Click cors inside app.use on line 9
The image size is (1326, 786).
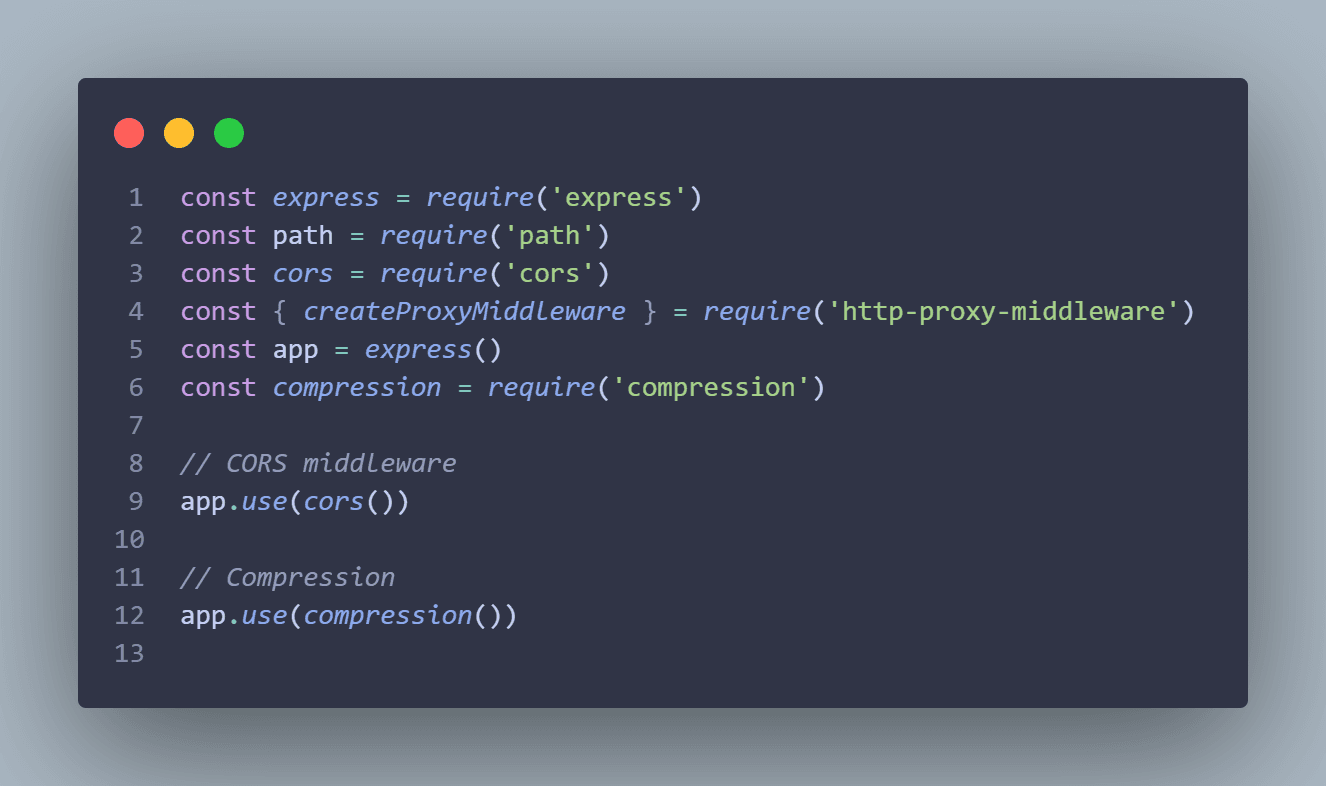(x=334, y=502)
